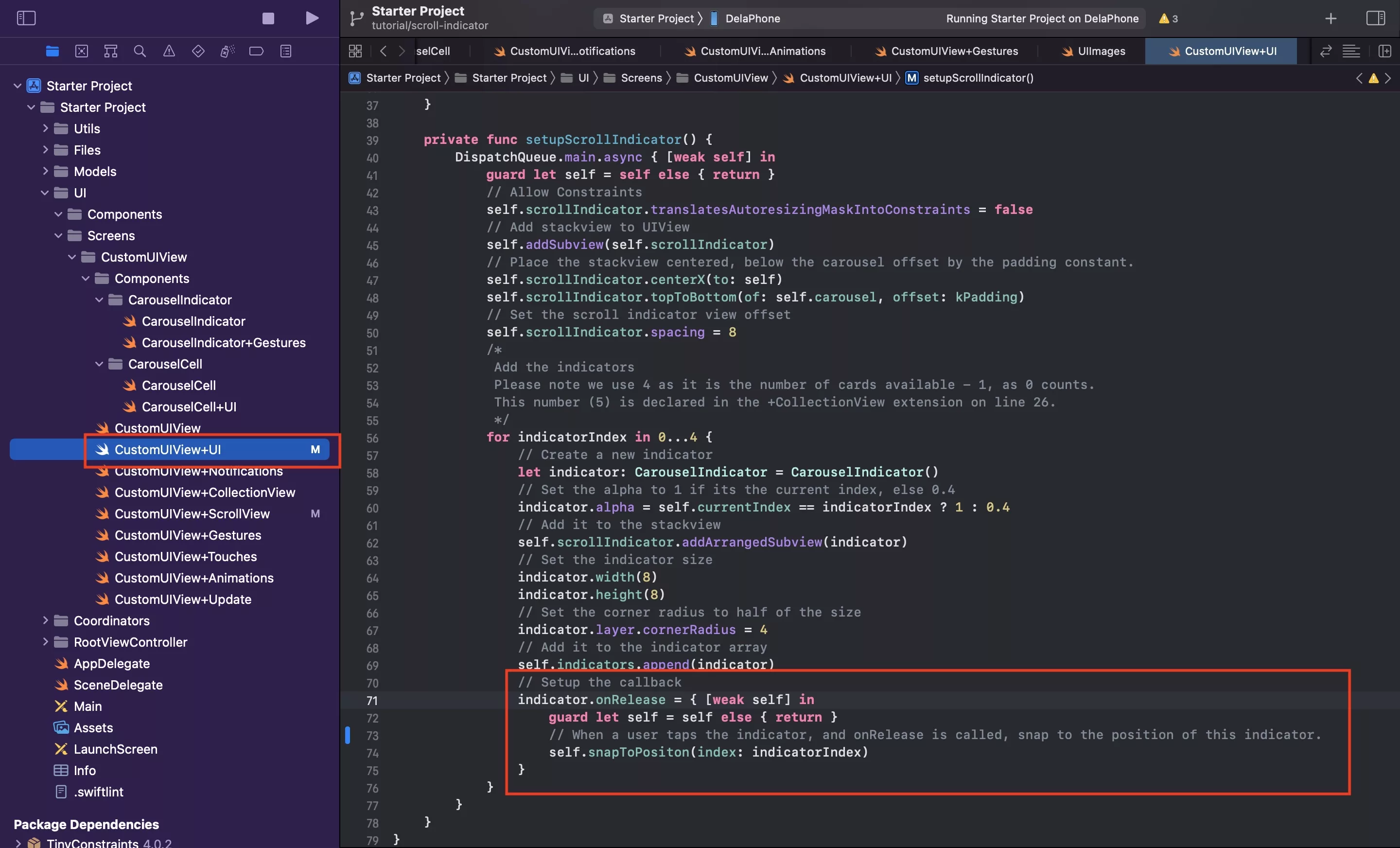Select the CustomUIView+UI editor tab
The image size is (1400, 848).
[1222, 51]
